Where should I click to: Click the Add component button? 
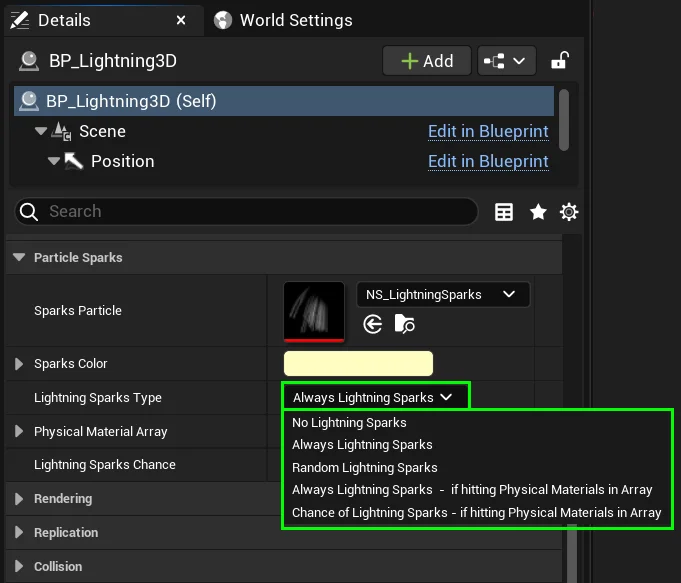tap(426, 61)
